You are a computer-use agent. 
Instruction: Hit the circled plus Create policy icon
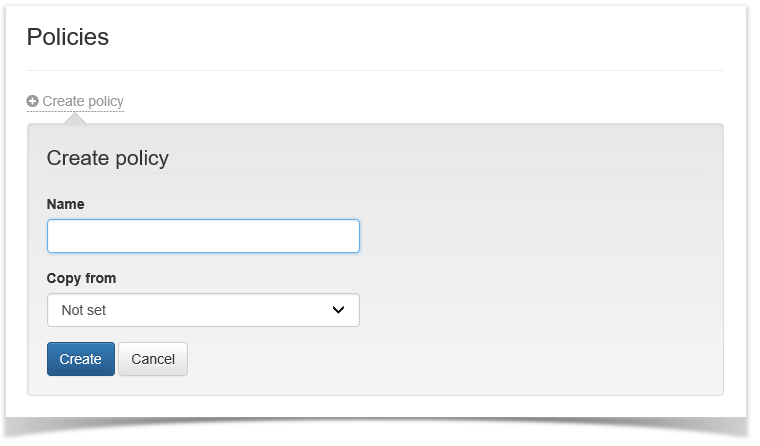pos(33,101)
